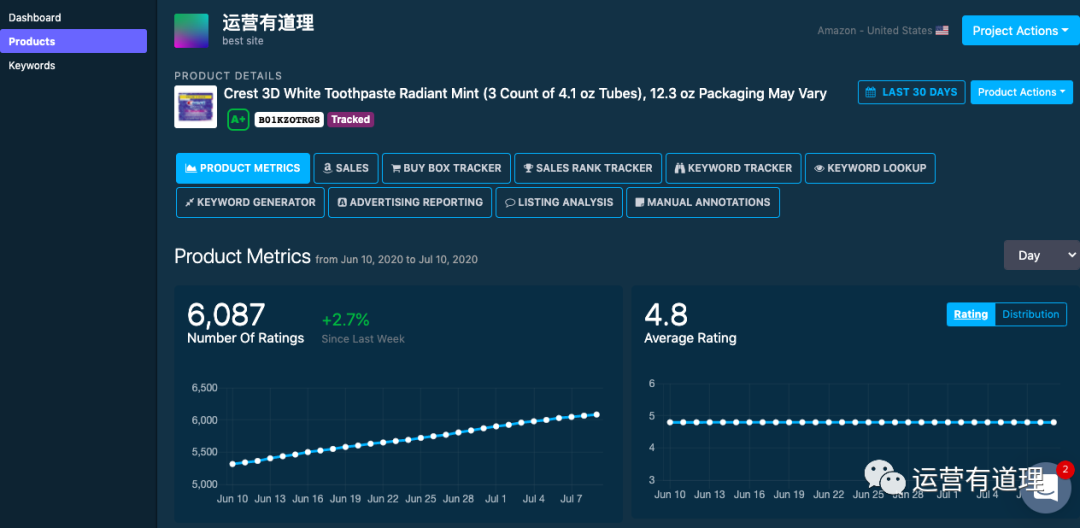1080x528 pixels.
Task: Click the last data point in ratings chart
Action: pyautogui.click(x=596, y=414)
